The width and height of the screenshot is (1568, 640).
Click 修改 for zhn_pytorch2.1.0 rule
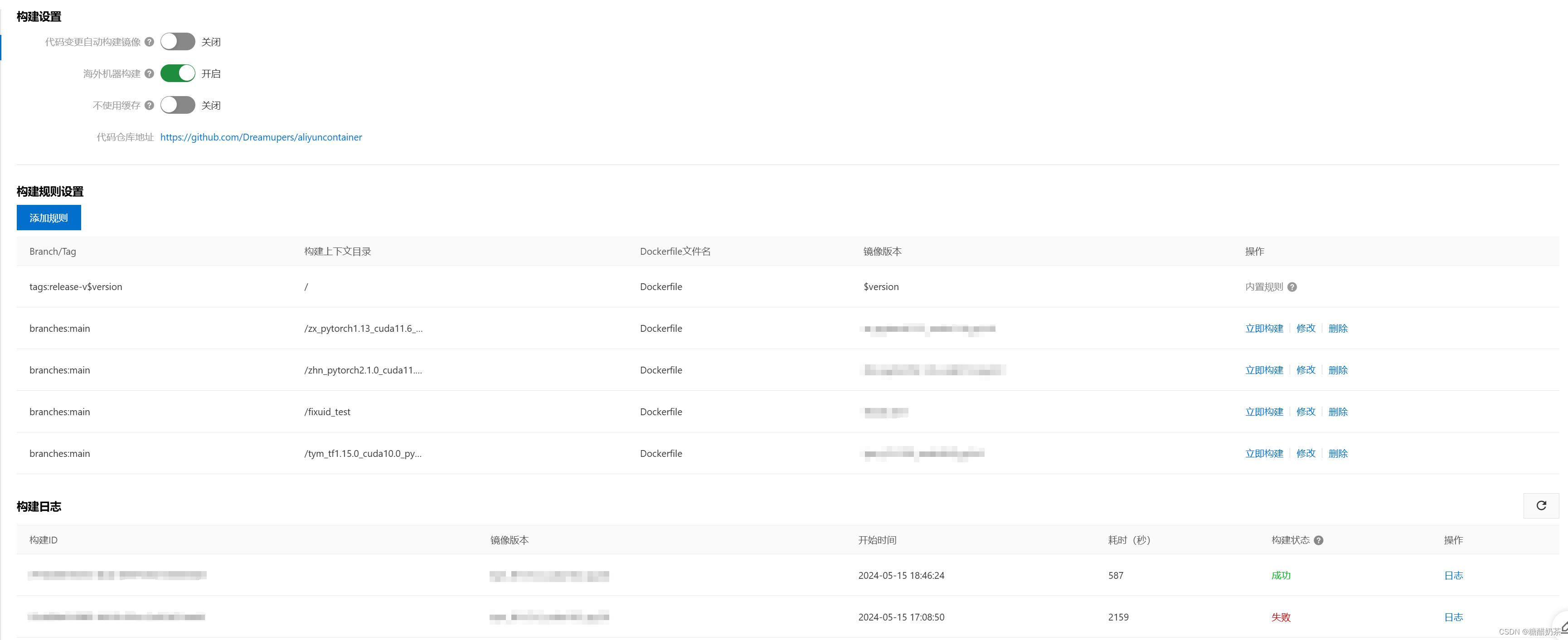click(x=1306, y=370)
